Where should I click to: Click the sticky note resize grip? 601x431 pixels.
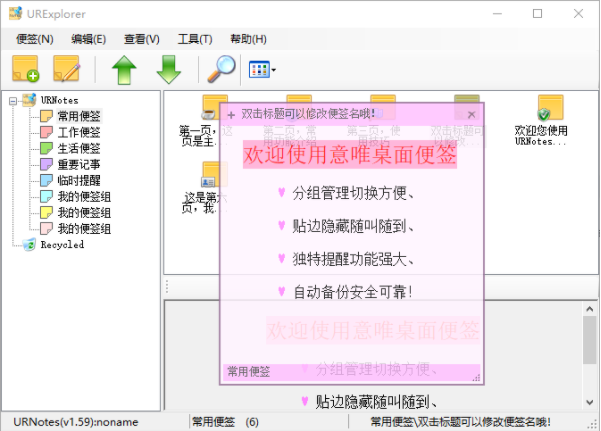coord(476,378)
